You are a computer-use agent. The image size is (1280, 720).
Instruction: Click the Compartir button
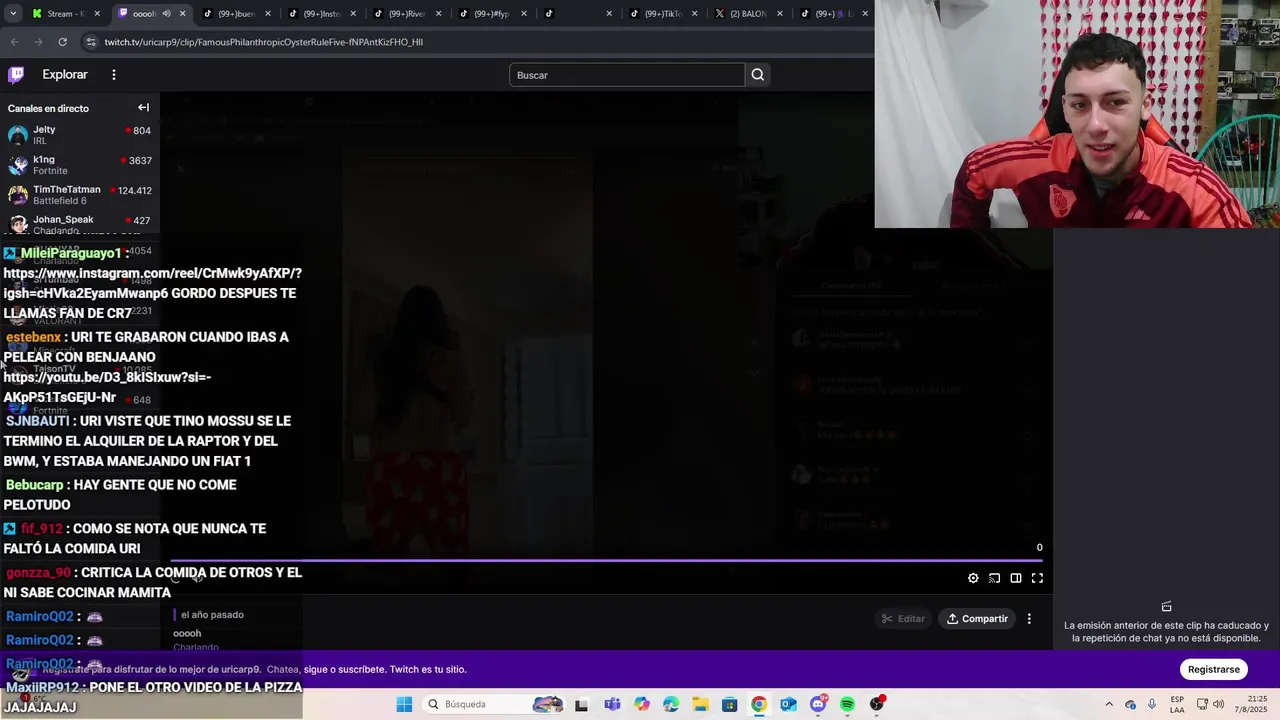pyautogui.click(x=978, y=619)
